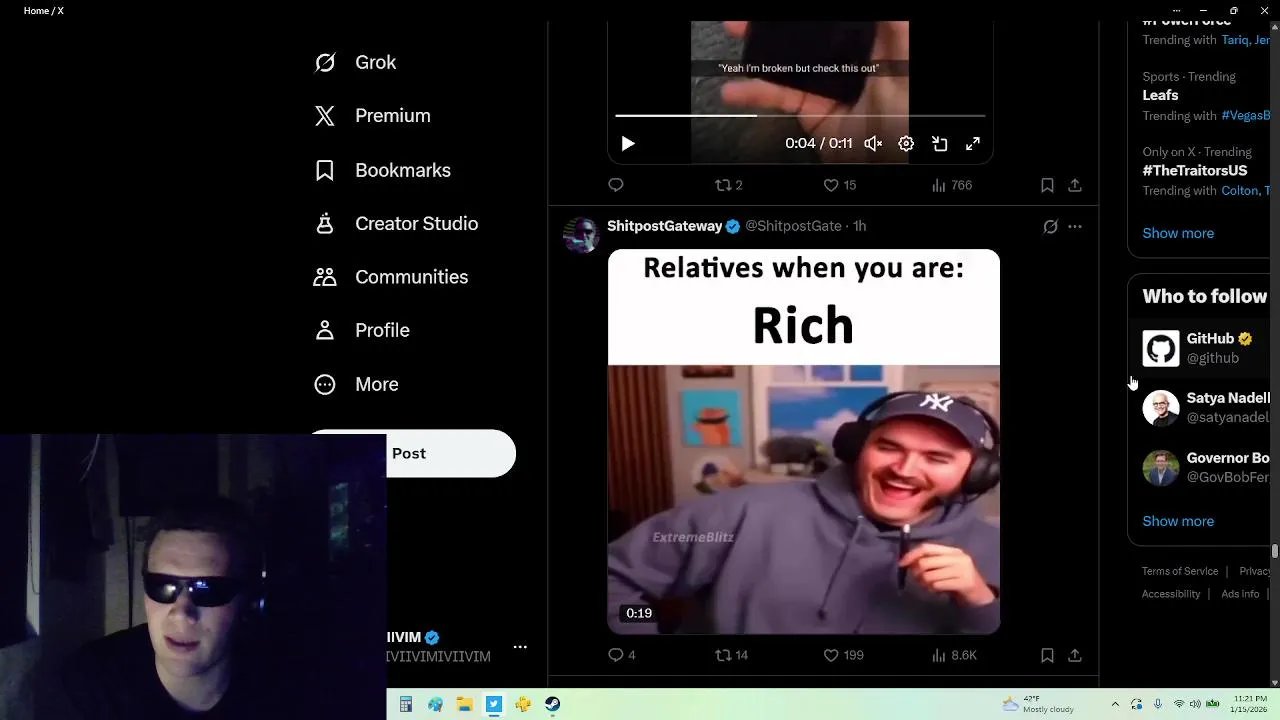Click Grok explain icon on ShitpostGateway post
Screen dimensions: 1280x720
click(1050, 227)
